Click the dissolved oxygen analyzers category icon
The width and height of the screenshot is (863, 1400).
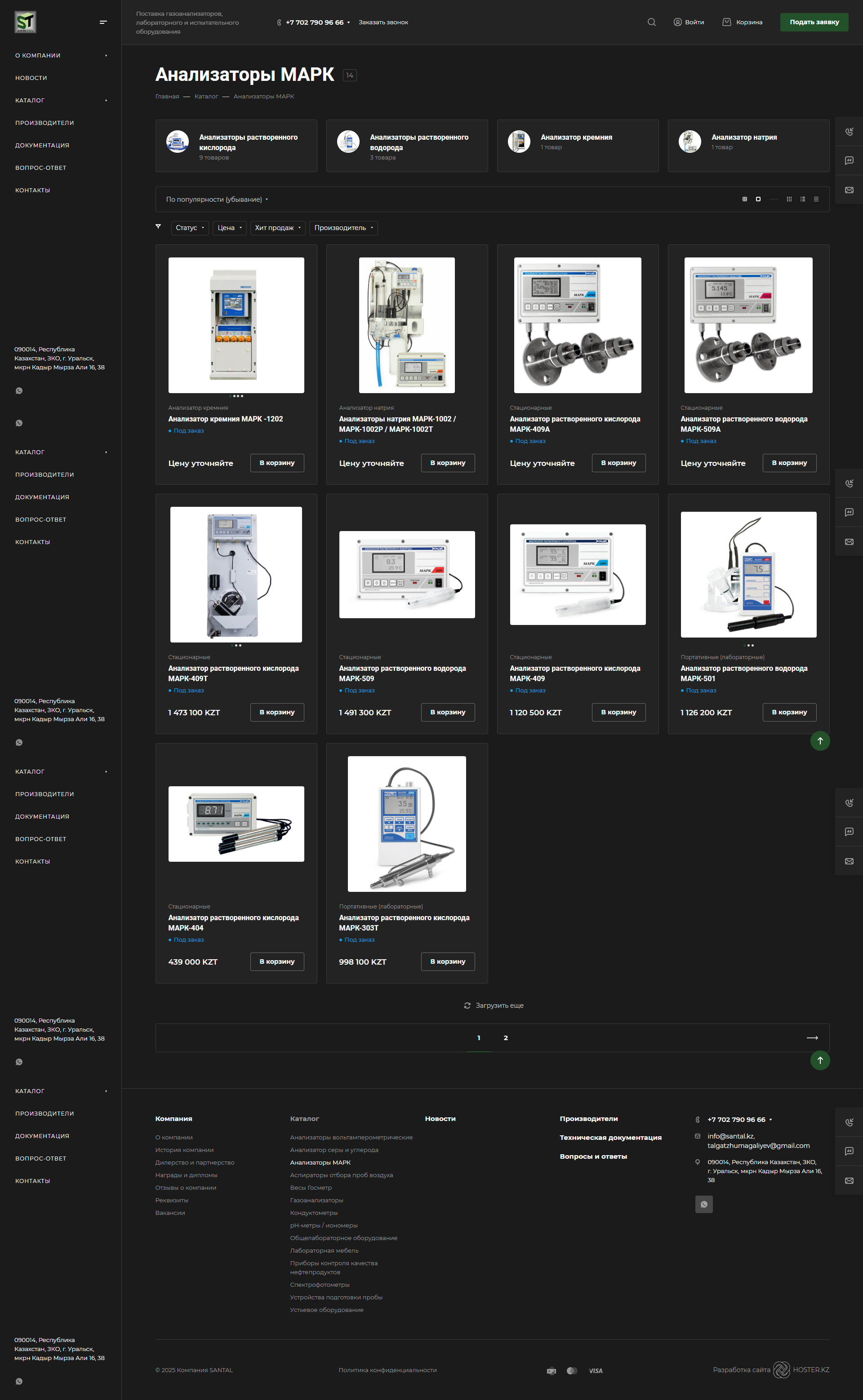pyautogui.click(x=178, y=142)
